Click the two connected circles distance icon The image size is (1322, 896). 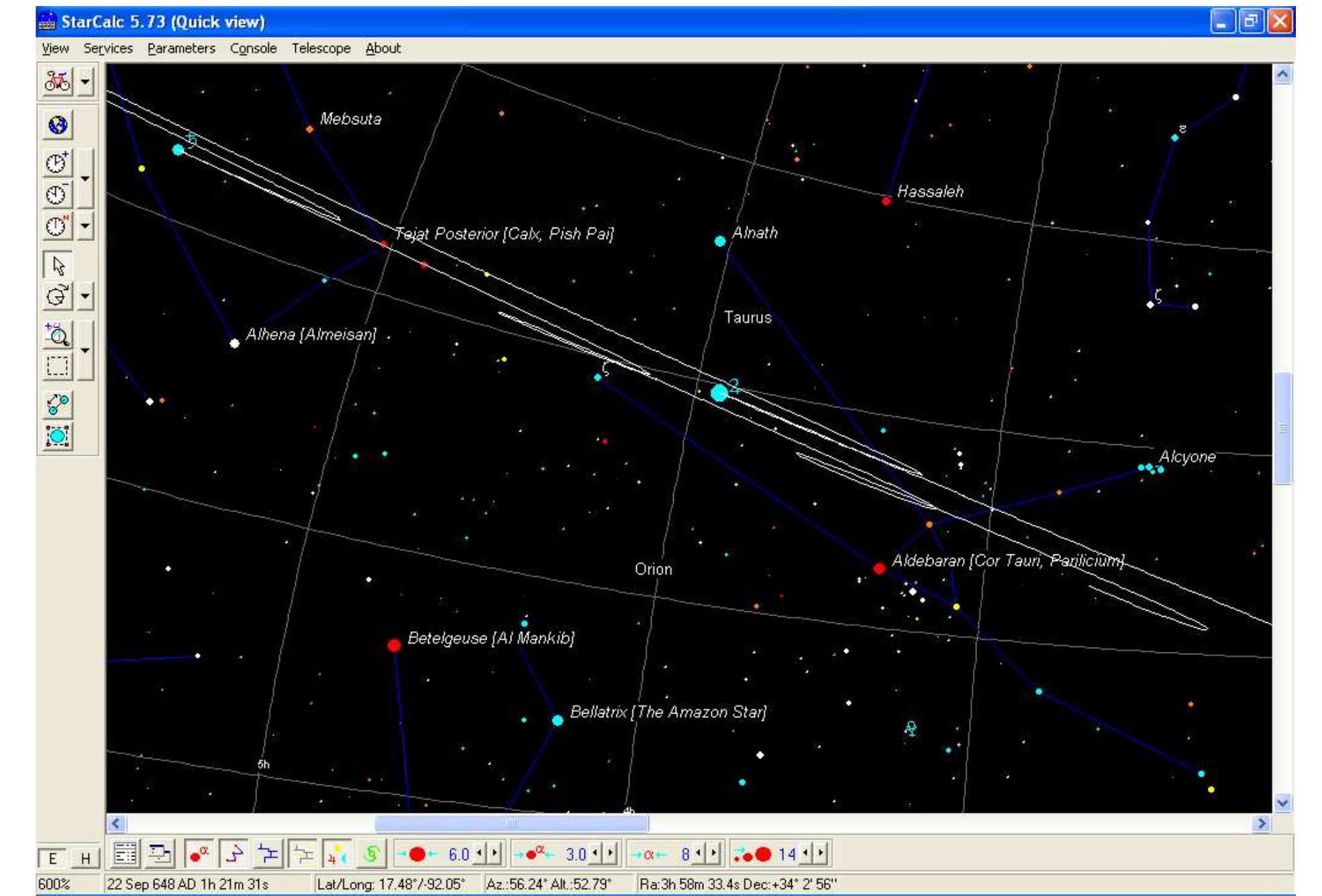(57, 405)
